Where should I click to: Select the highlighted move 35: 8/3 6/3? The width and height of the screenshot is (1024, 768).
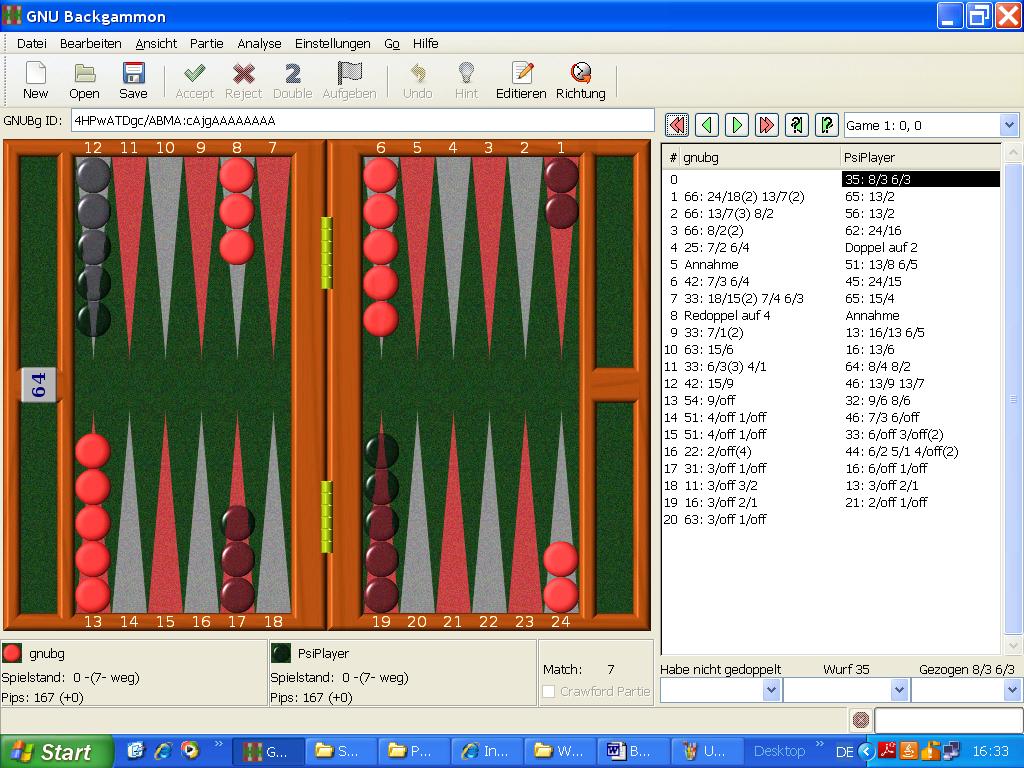(921, 179)
